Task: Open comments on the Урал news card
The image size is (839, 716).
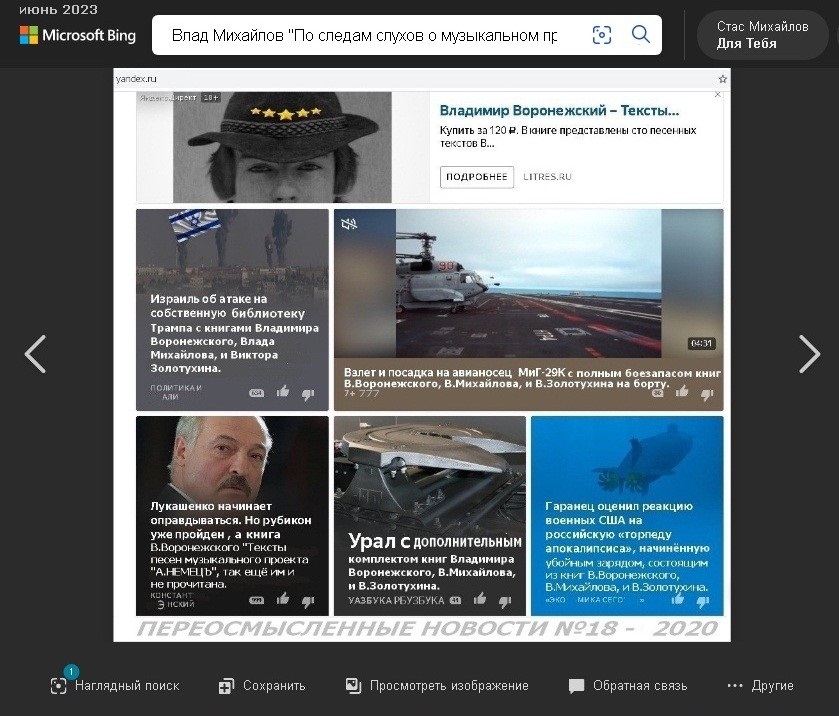Action: tap(455, 600)
